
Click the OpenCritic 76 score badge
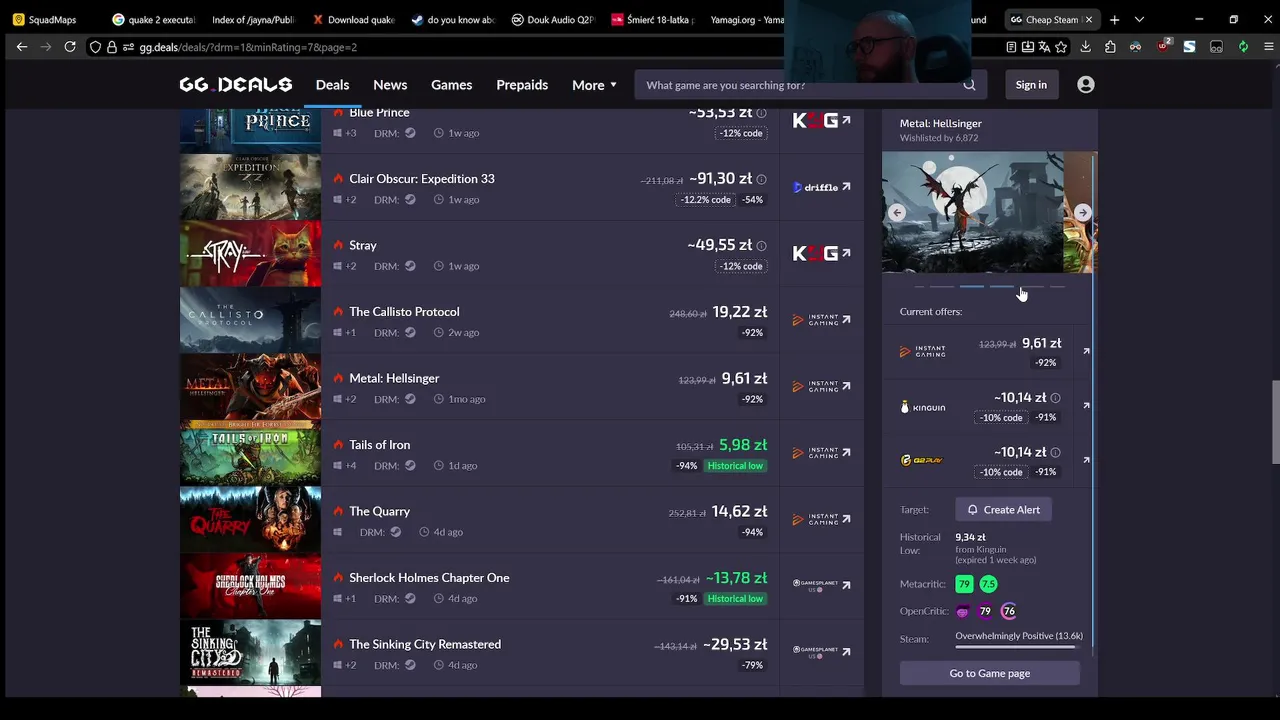click(1008, 611)
